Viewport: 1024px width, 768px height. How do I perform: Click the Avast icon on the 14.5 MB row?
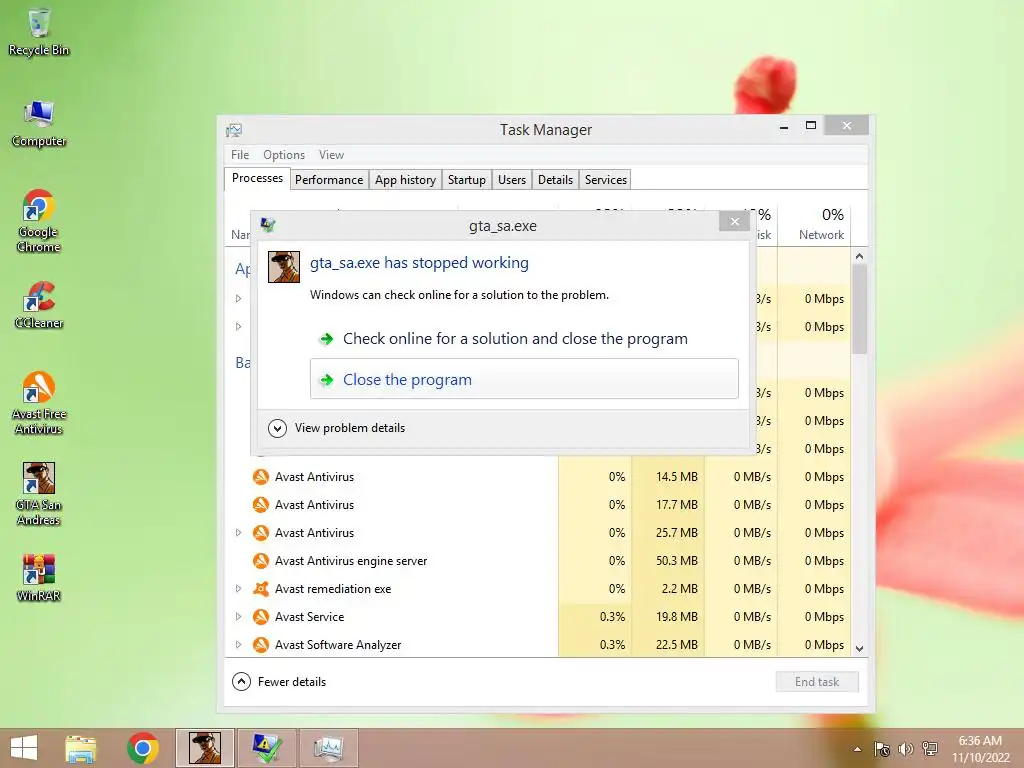261,477
